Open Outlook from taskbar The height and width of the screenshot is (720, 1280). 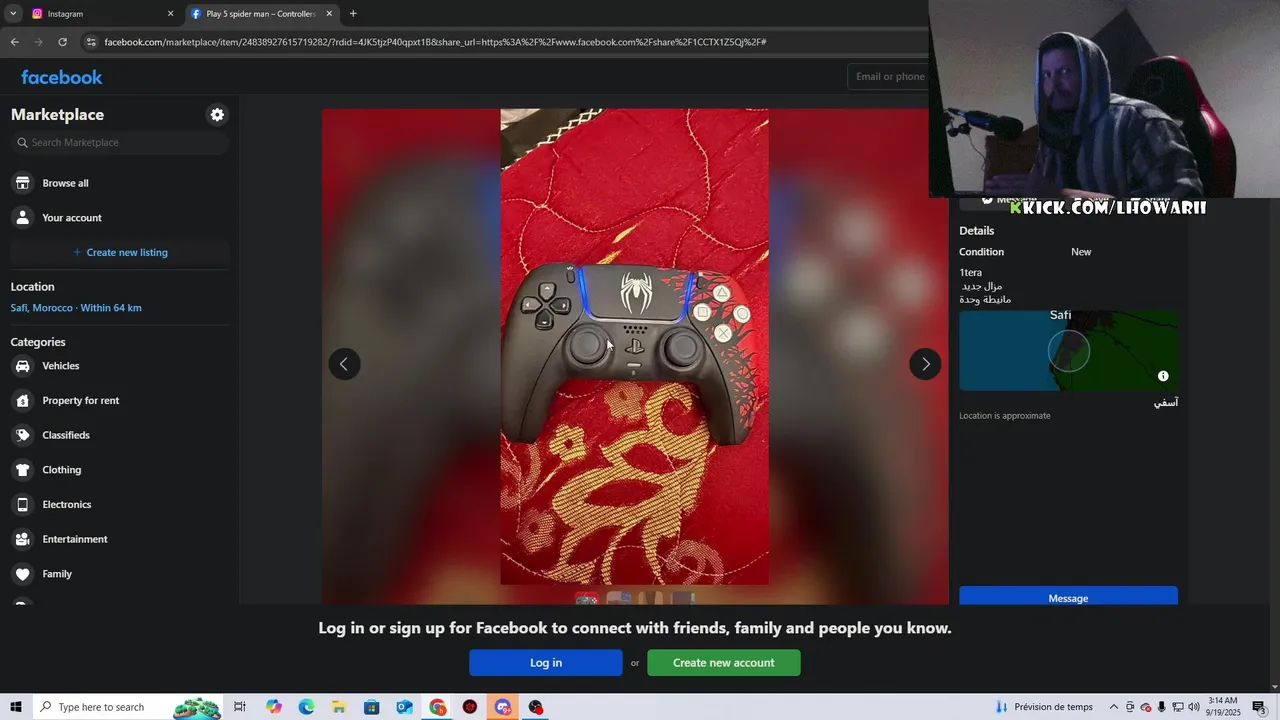(404, 707)
